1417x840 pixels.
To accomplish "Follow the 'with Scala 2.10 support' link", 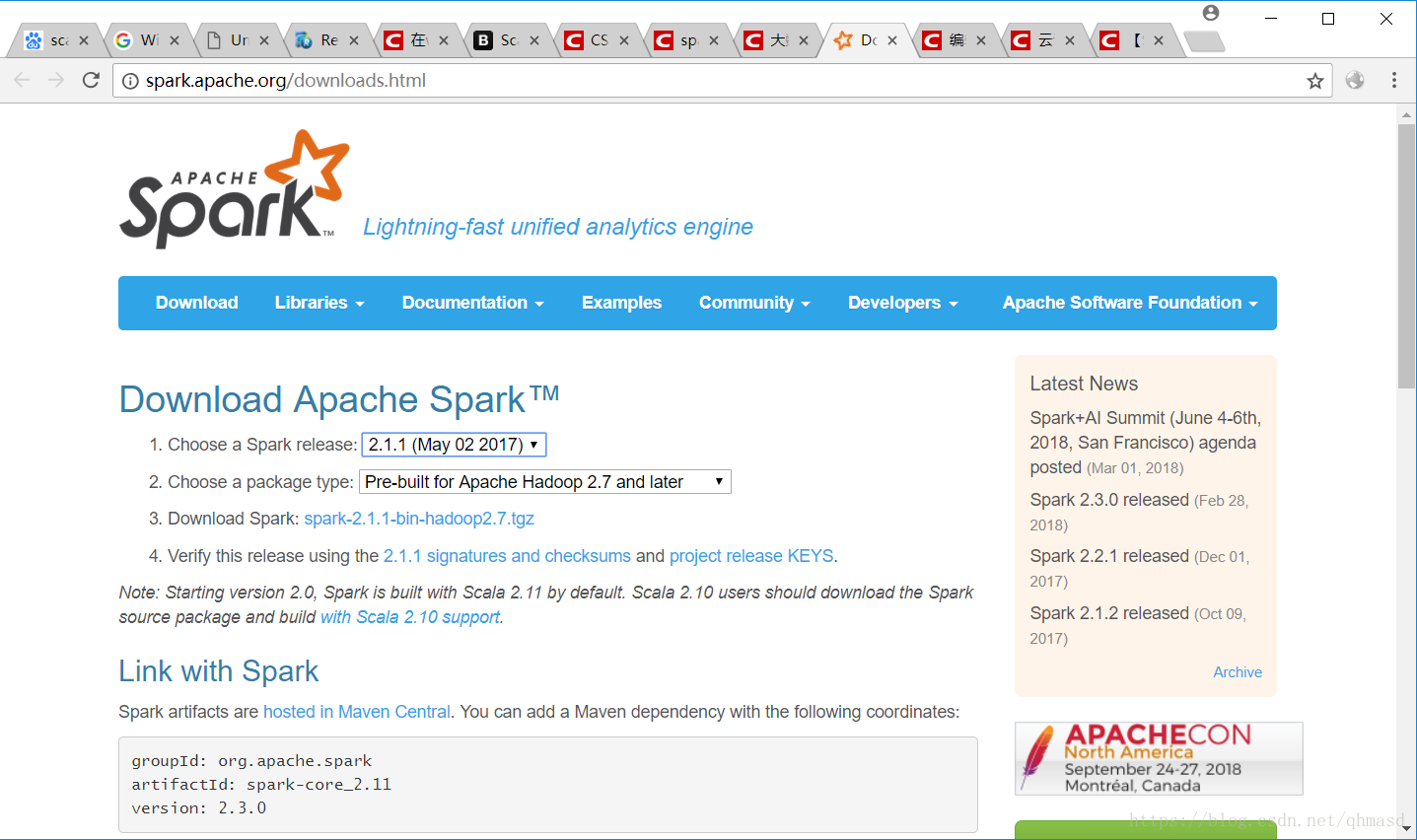I will tap(410, 617).
